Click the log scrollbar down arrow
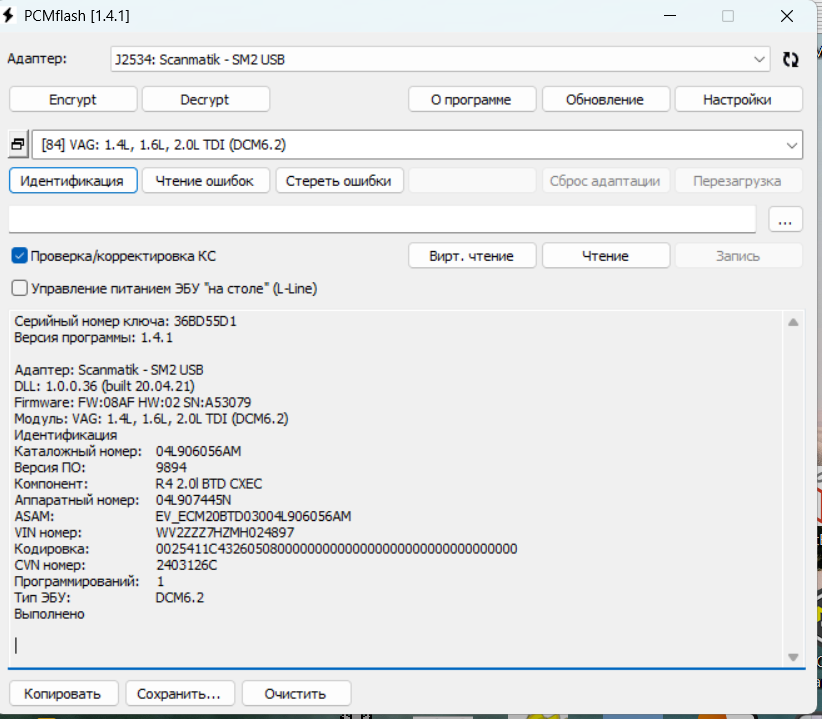Screen dimensions: 822x719 [x=793, y=657]
